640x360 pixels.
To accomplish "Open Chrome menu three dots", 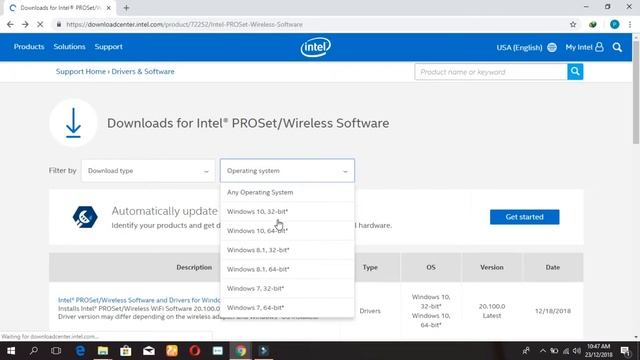I will coord(630,24).
